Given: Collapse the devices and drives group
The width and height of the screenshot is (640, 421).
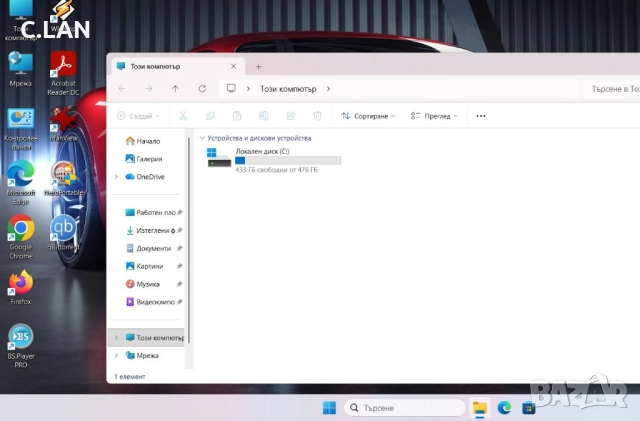Looking at the screenshot, I should click(x=202, y=138).
